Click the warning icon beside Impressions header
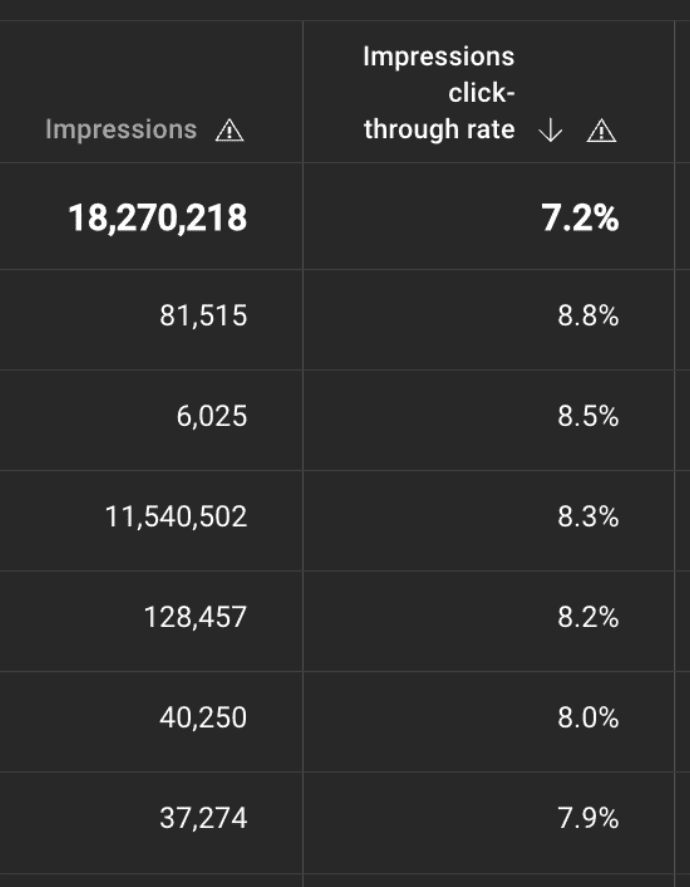This screenshot has height=887, width=690. pyautogui.click(x=230, y=130)
